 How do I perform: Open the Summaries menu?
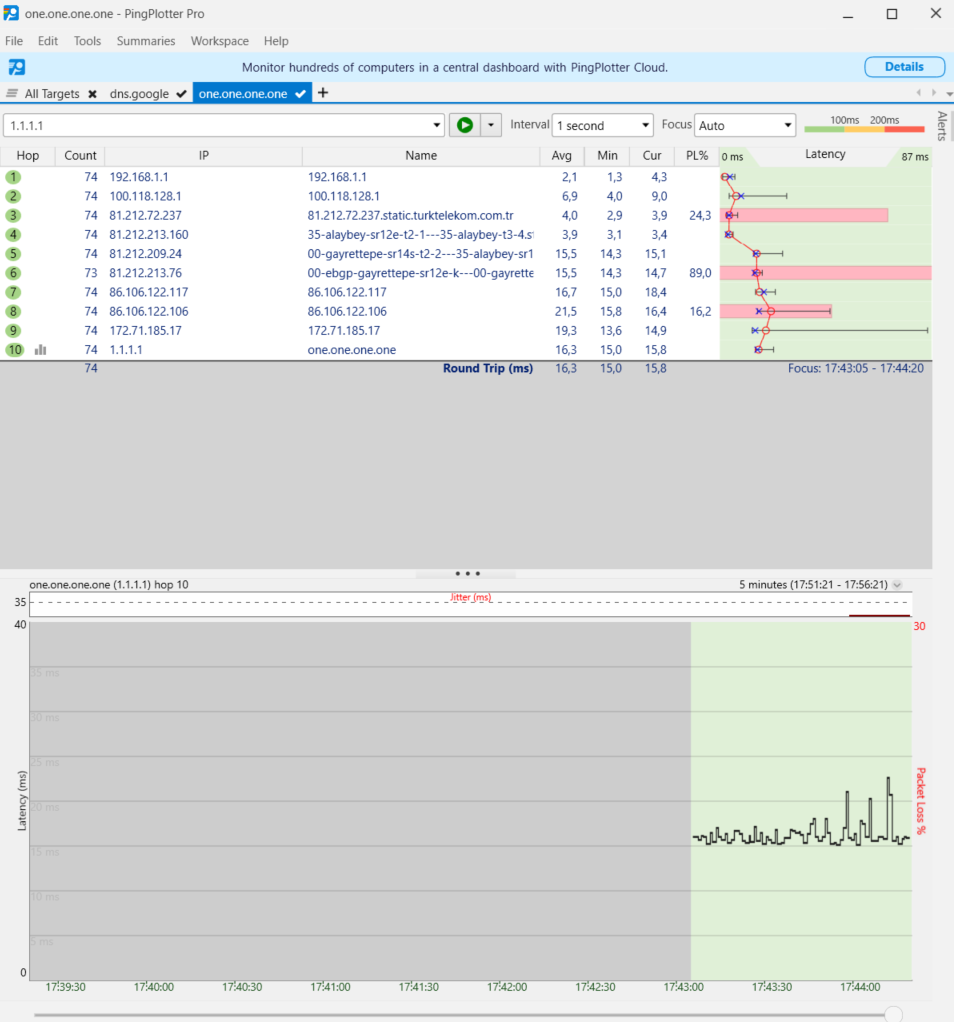(146, 41)
